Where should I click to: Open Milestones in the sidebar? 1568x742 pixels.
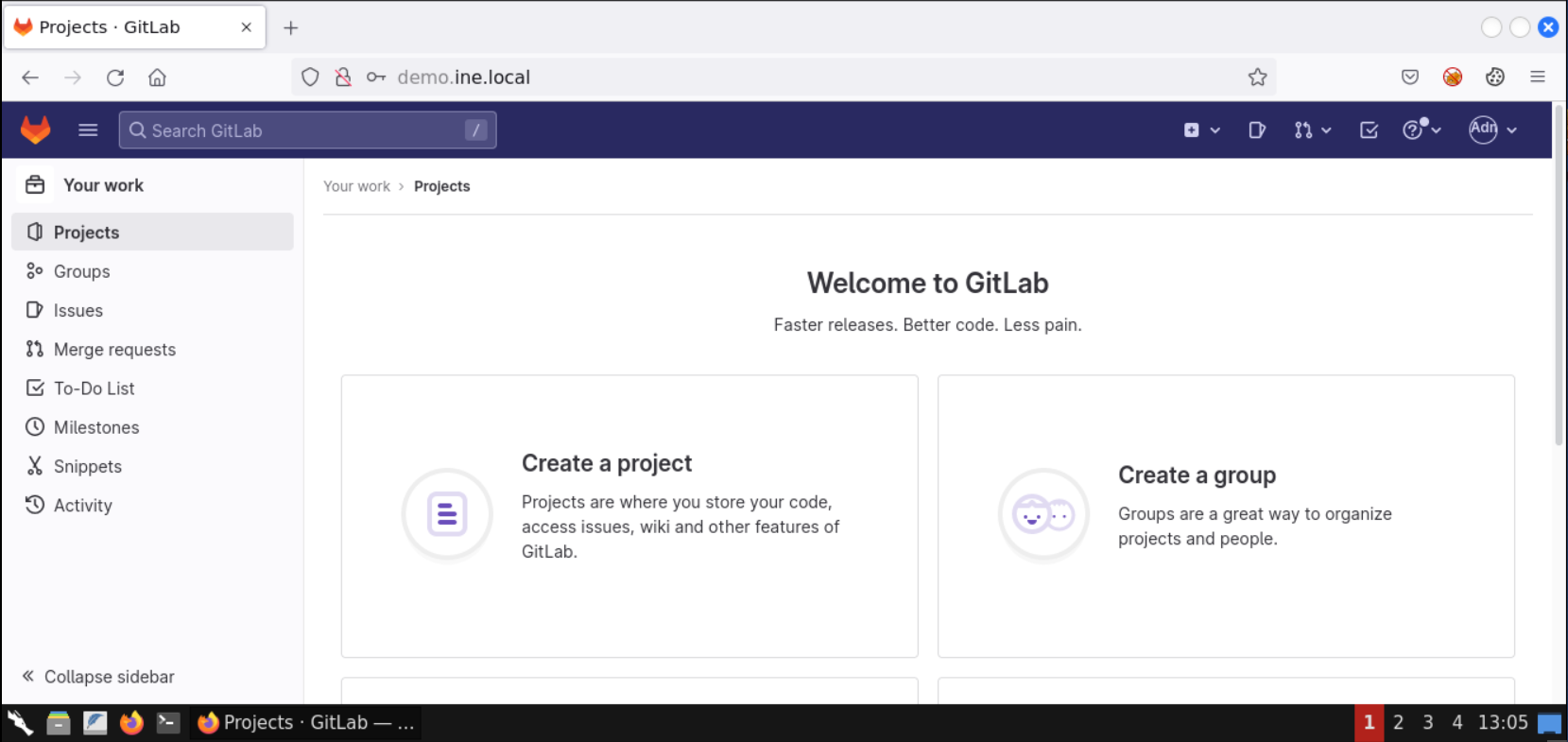tap(153, 427)
